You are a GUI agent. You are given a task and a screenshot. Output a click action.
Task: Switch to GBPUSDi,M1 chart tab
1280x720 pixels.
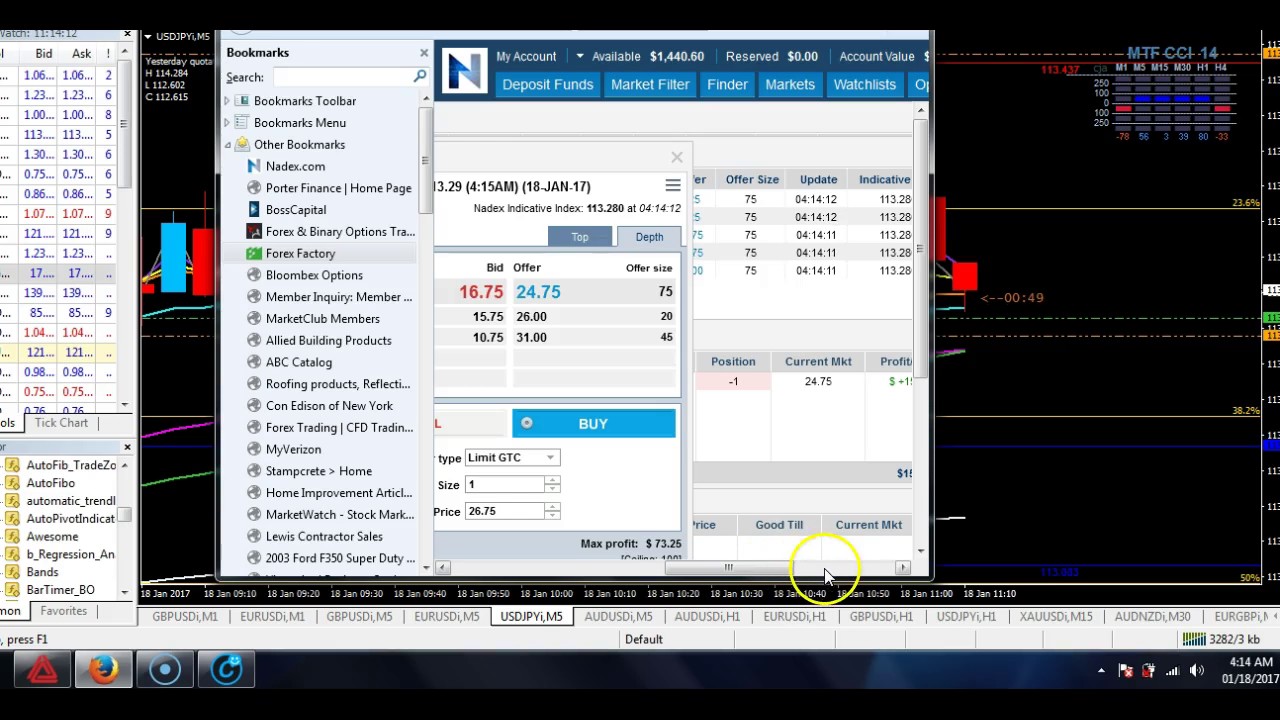pos(185,617)
